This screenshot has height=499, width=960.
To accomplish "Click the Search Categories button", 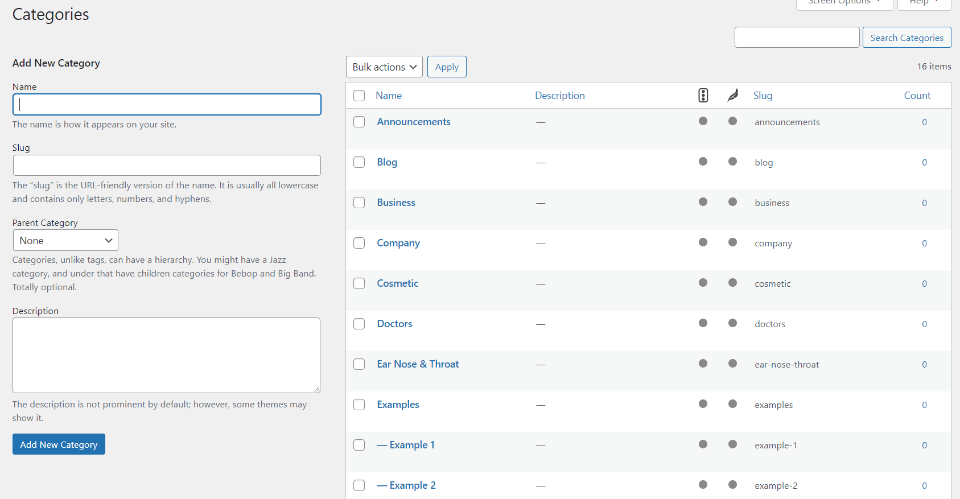I will [906, 38].
